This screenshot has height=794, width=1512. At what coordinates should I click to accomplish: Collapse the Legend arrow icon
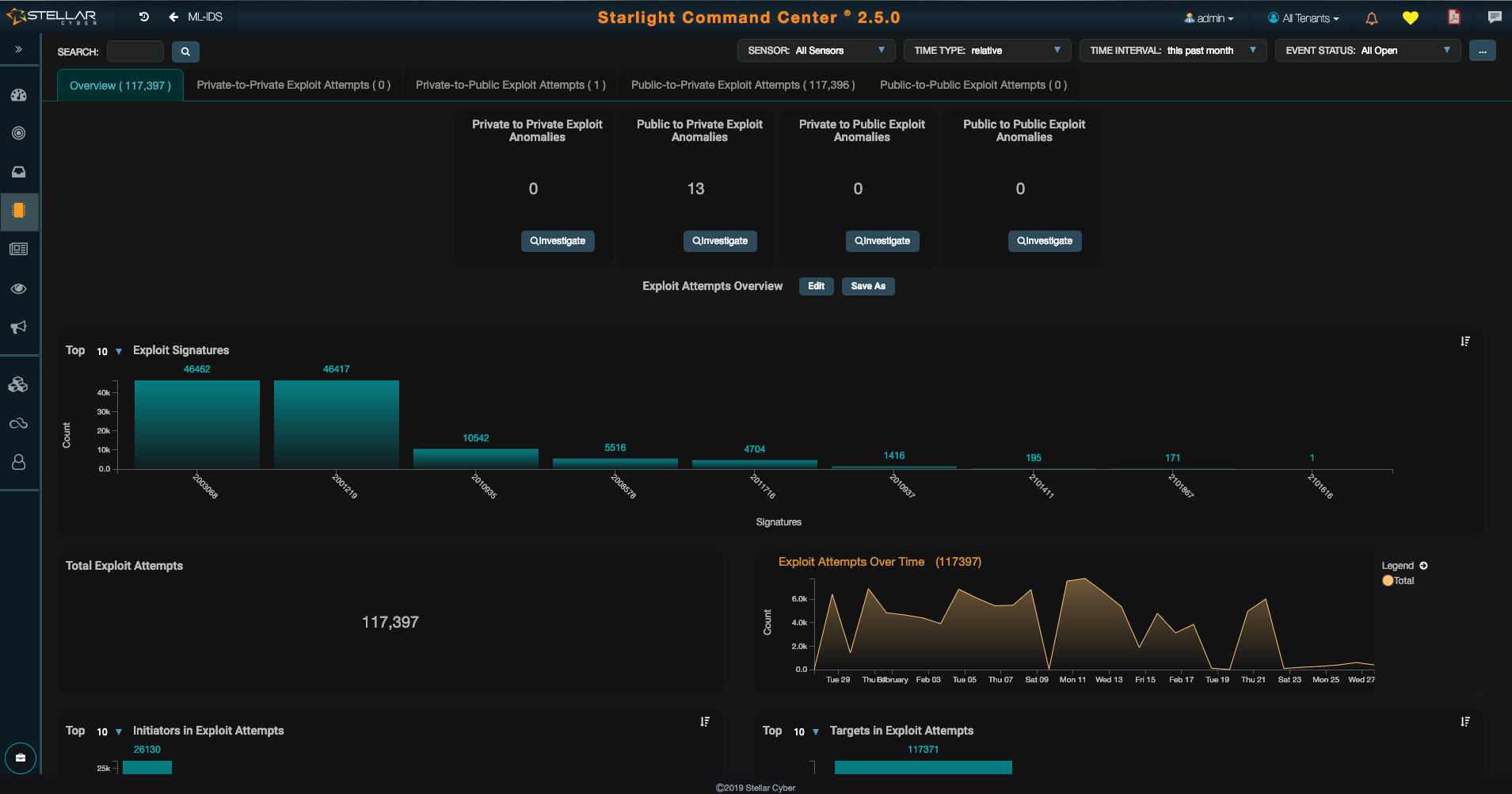click(x=1423, y=566)
